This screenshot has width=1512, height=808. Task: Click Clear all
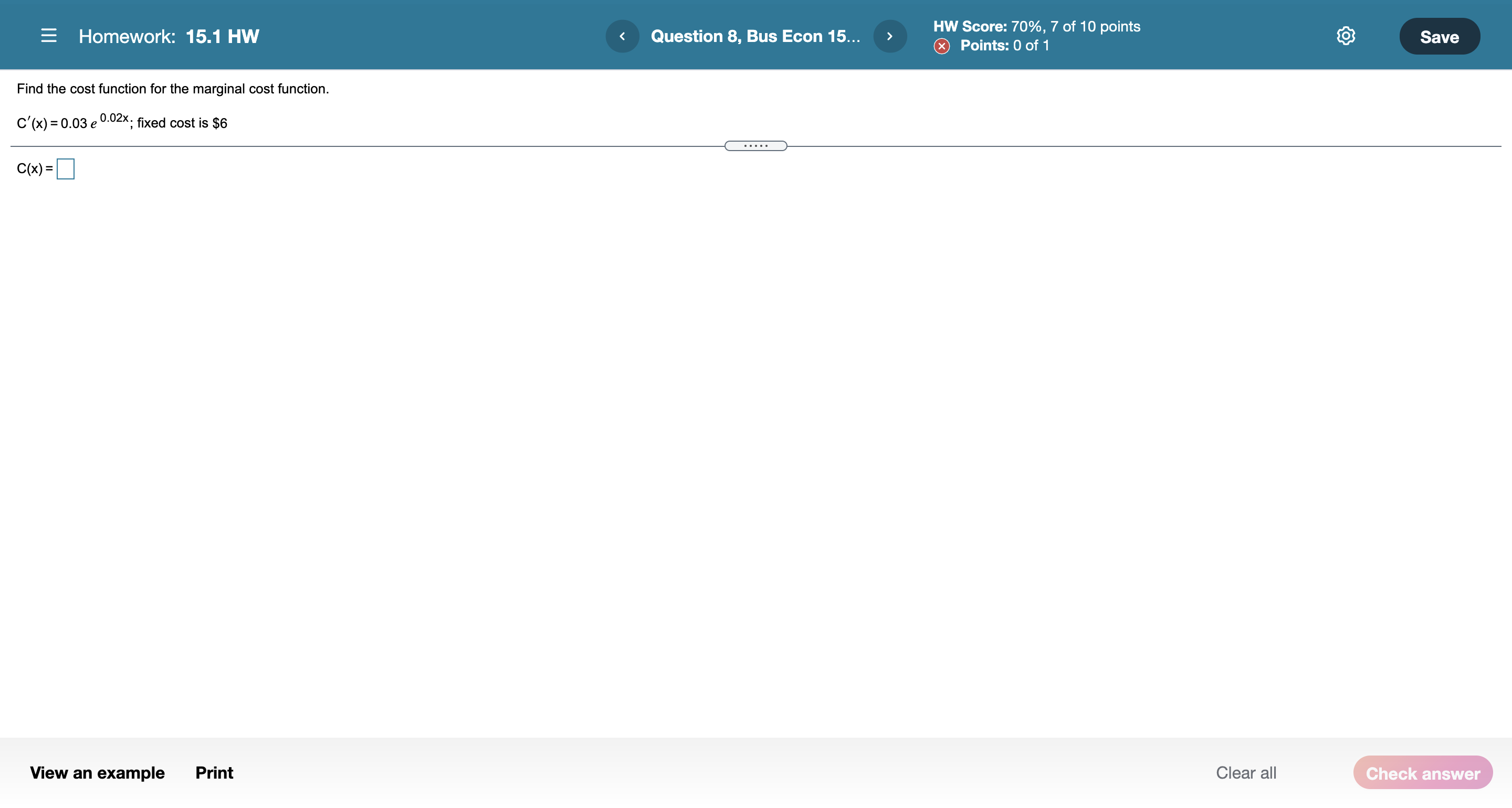1245,772
